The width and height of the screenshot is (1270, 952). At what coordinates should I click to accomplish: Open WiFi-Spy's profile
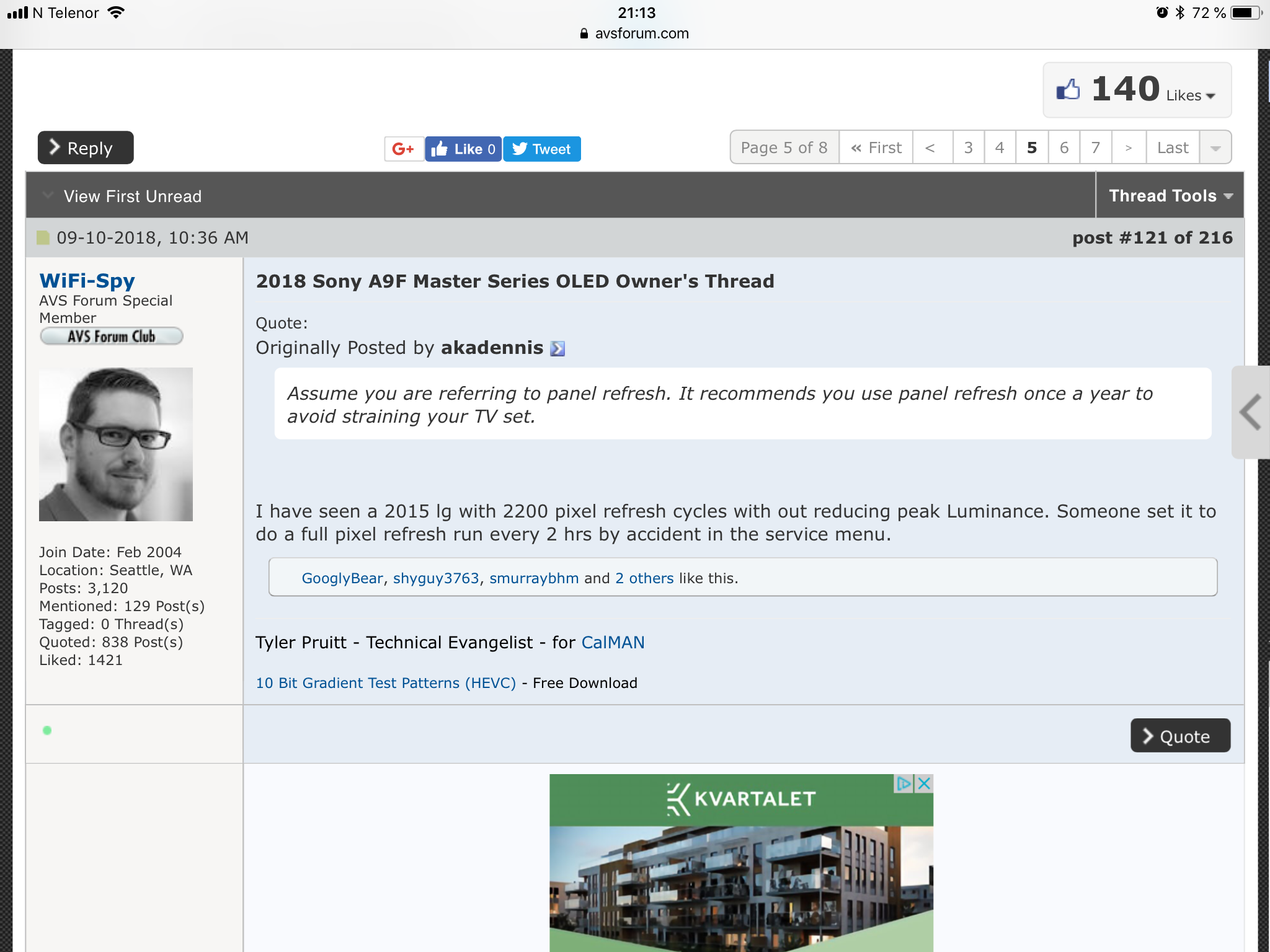pos(87,281)
